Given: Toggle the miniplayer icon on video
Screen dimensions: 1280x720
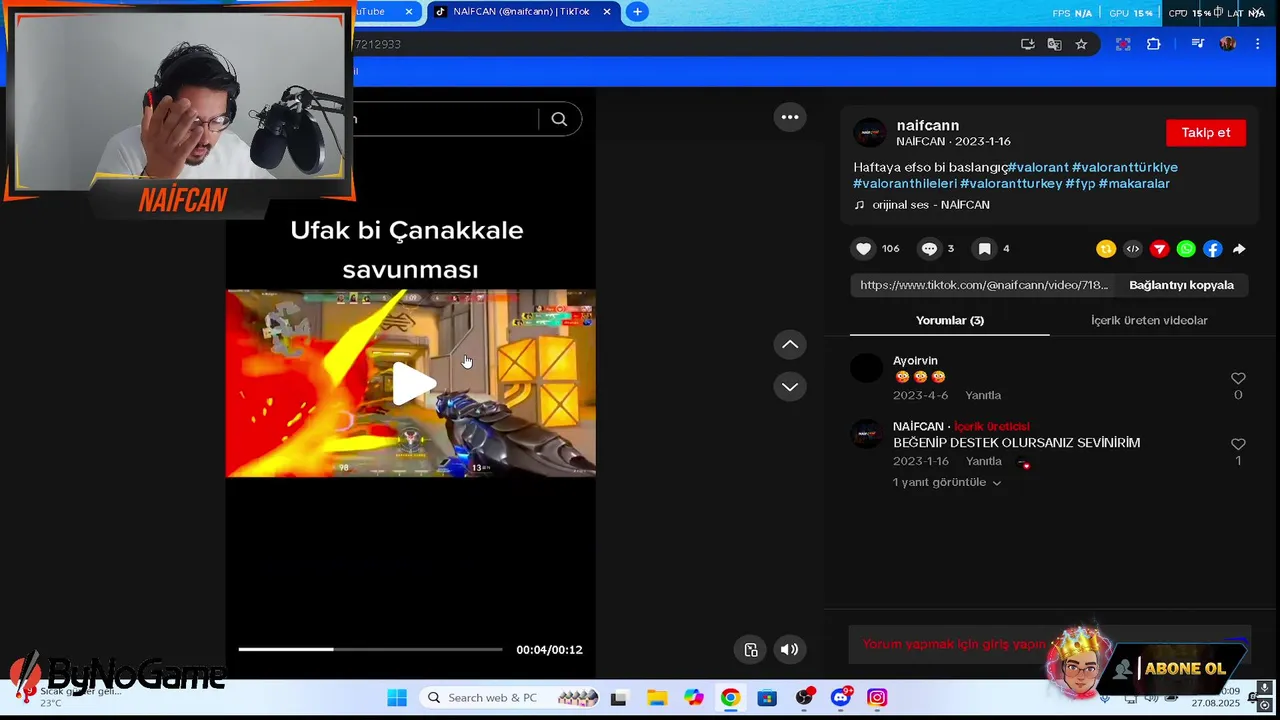Looking at the screenshot, I should coord(751,650).
